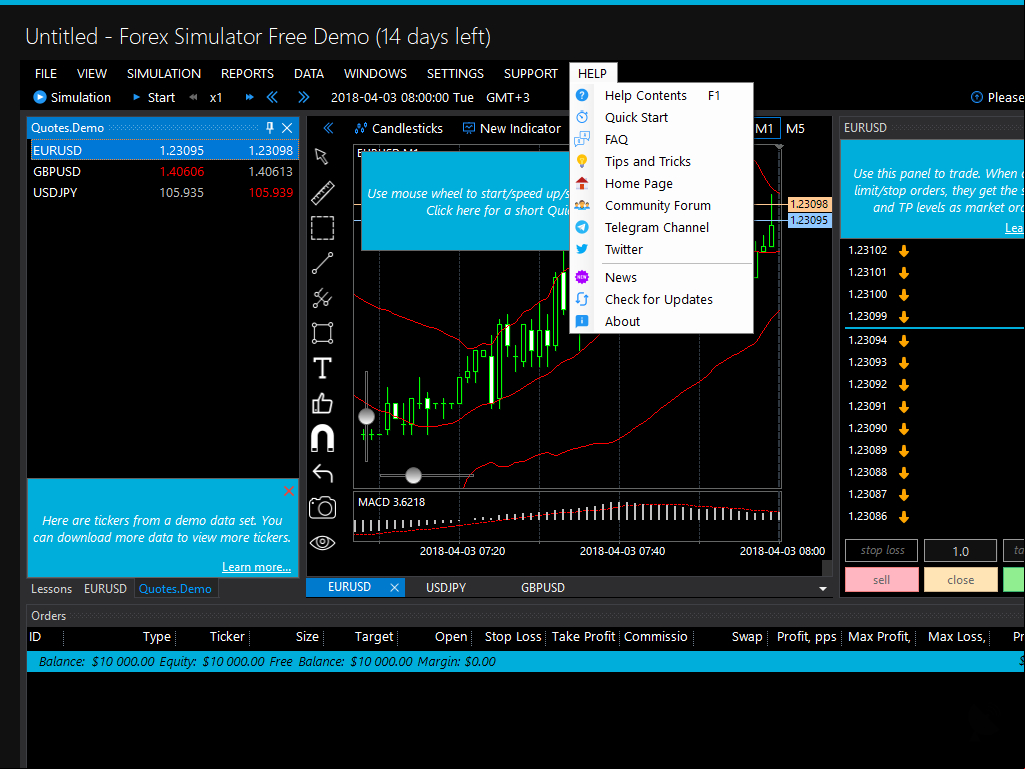Choose Home Page menu entry

click(662, 184)
